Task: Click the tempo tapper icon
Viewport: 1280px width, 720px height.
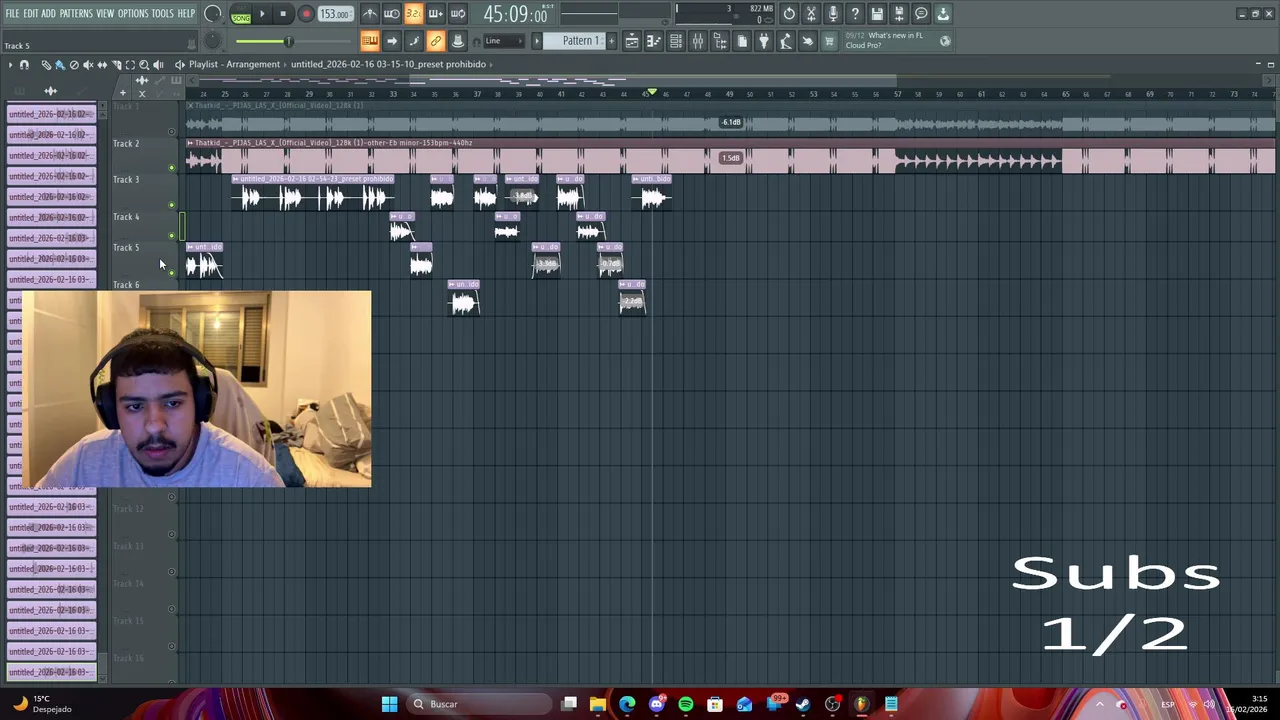Action: tap(786, 41)
